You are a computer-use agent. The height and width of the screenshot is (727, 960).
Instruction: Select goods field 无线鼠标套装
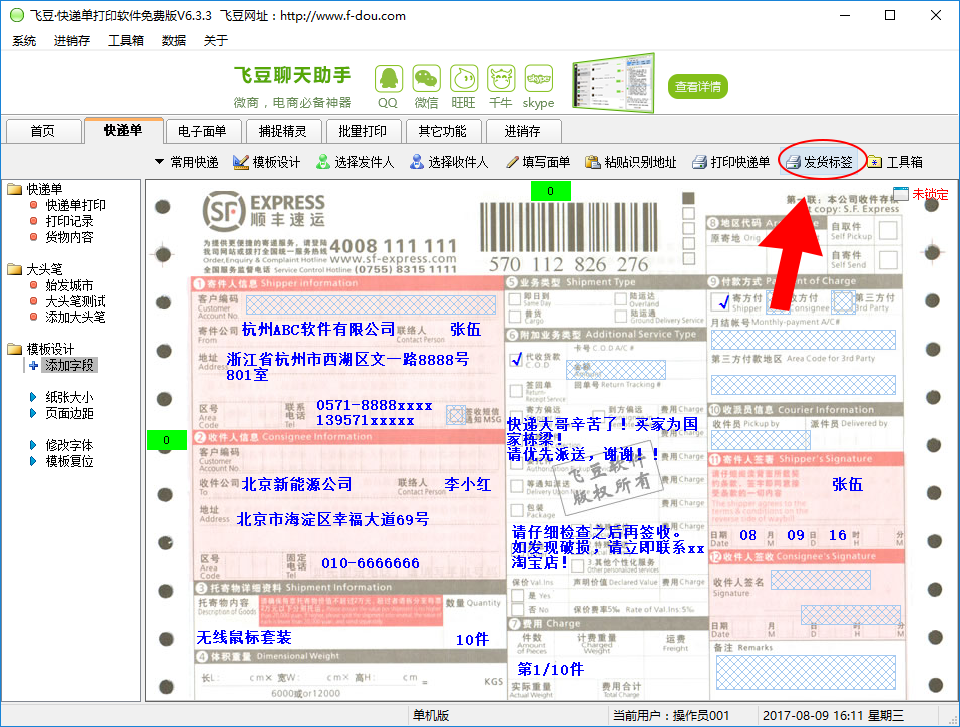(x=244, y=638)
